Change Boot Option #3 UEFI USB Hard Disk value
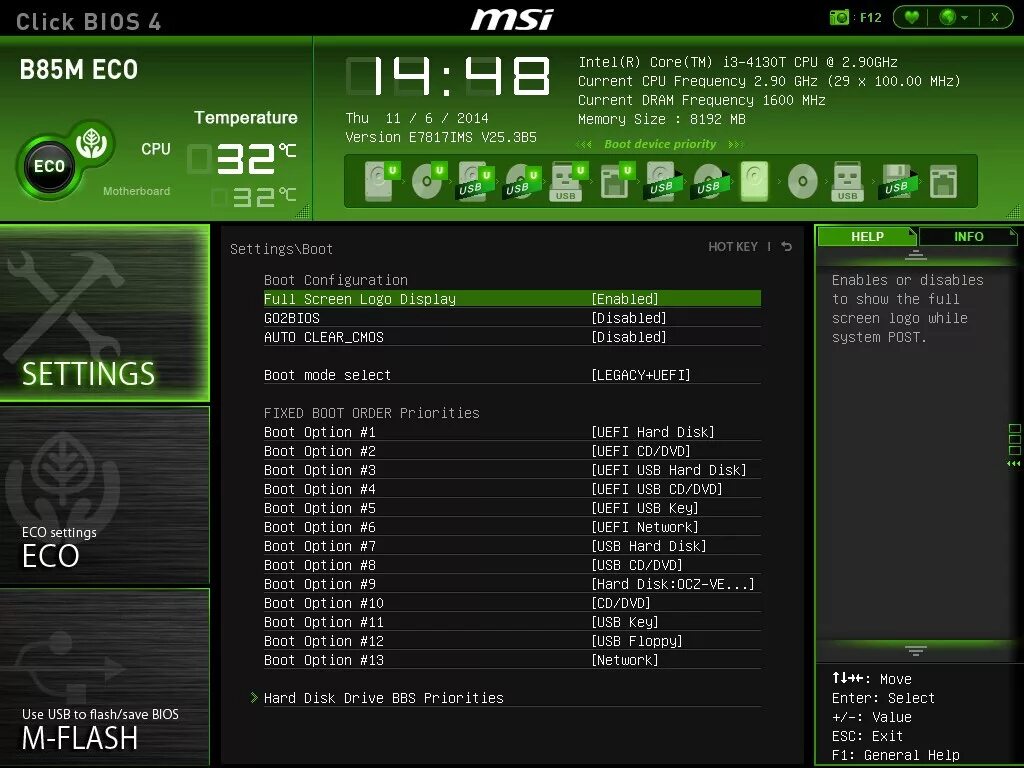Image resolution: width=1024 pixels, height=768 pixels. point(669,470)
